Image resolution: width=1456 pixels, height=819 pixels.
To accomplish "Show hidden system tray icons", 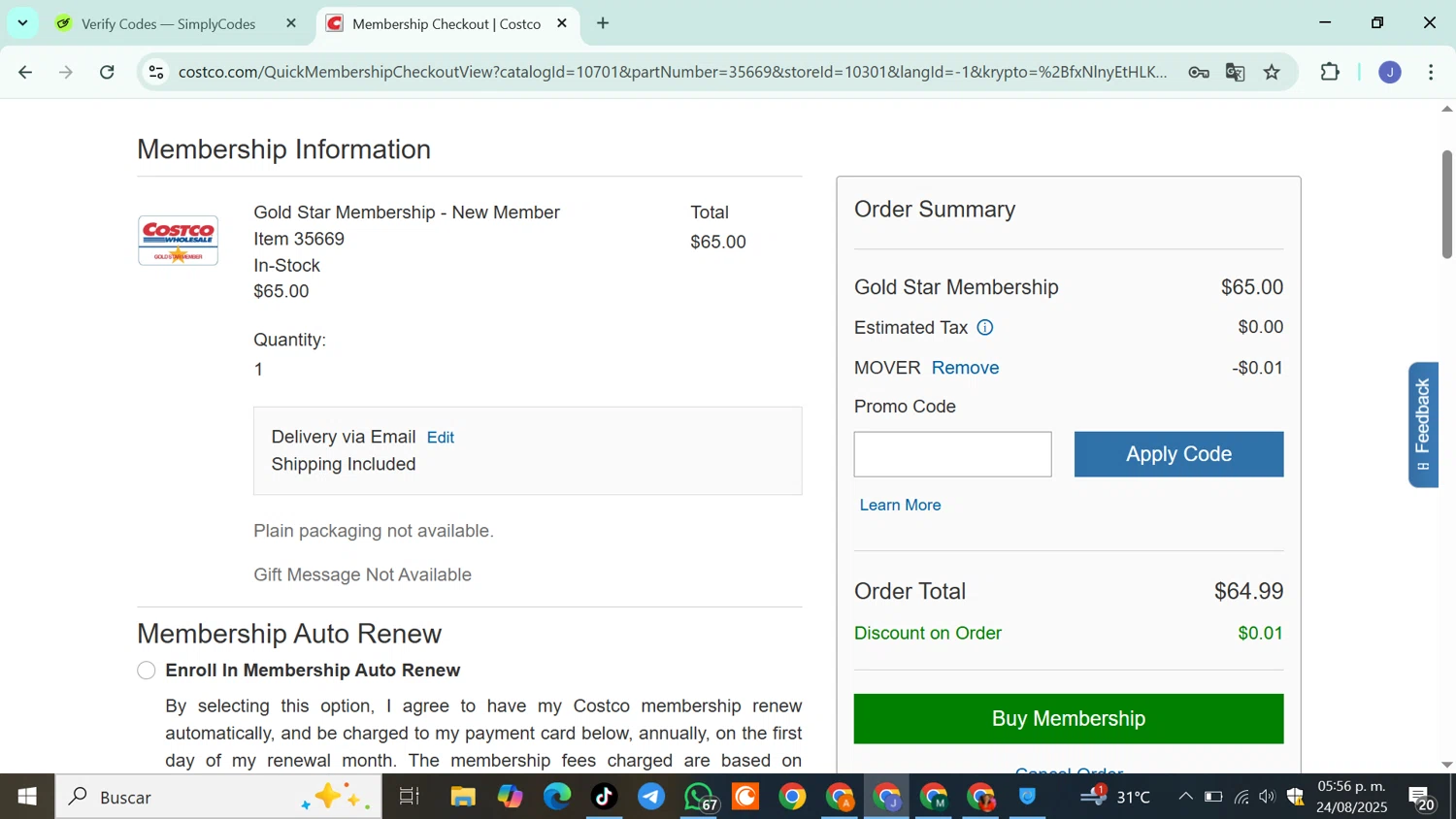I will [1185, 797].
